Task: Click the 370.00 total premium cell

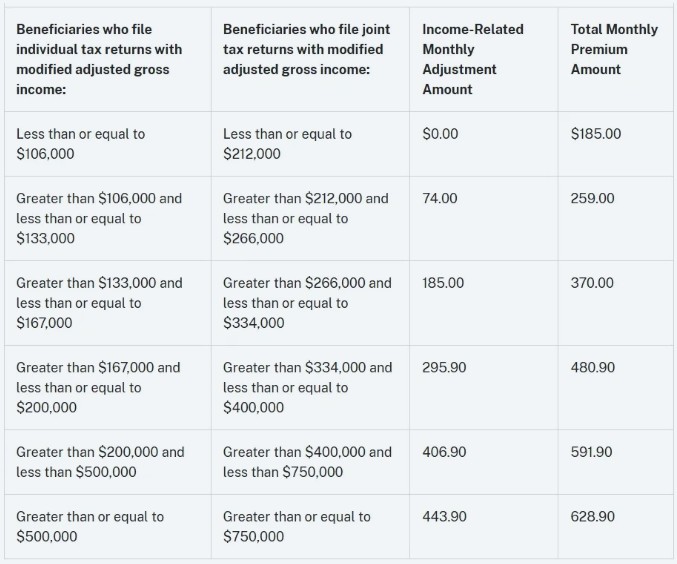Action: point(592,283)
